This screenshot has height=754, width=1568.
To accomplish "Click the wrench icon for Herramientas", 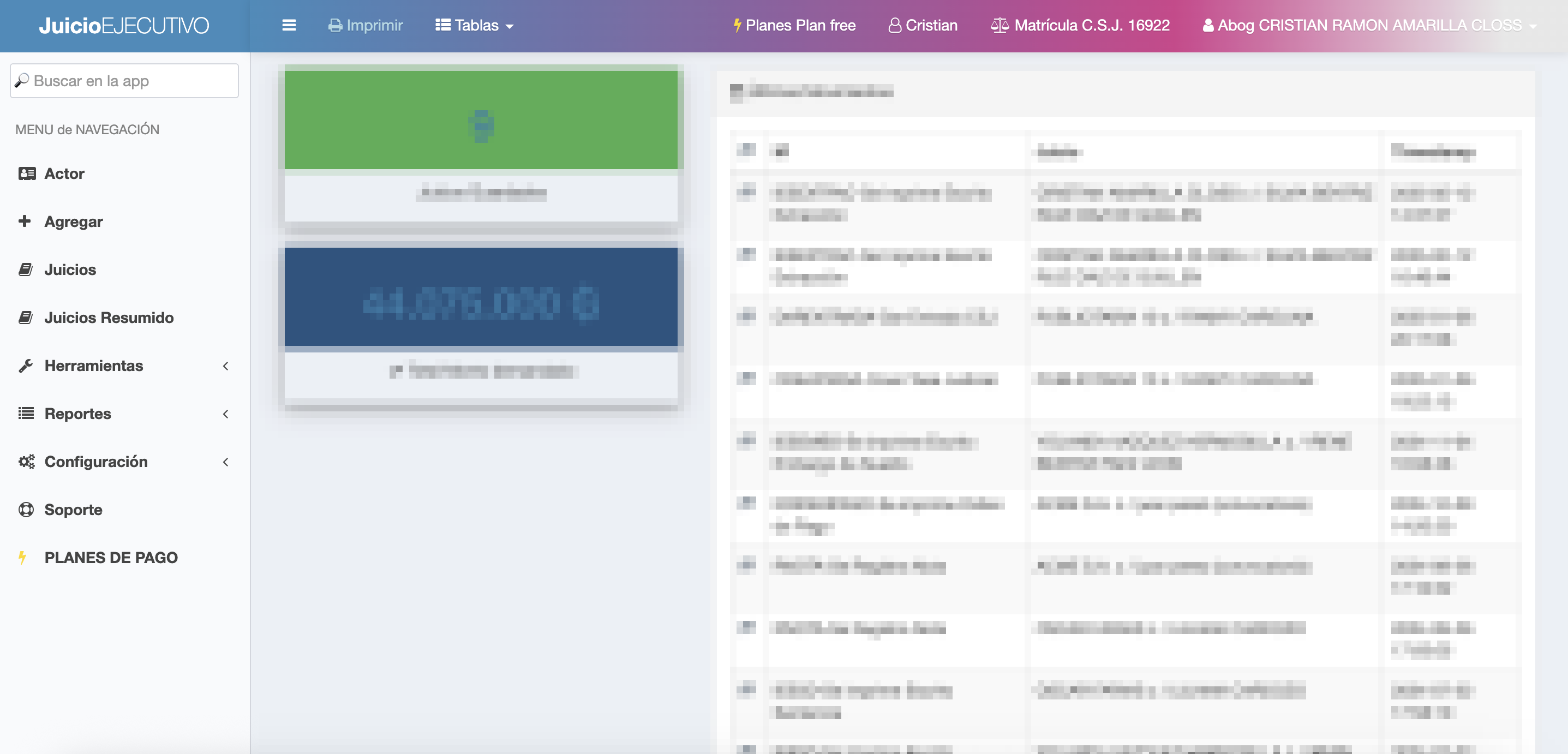I will (x=26, y=365).
